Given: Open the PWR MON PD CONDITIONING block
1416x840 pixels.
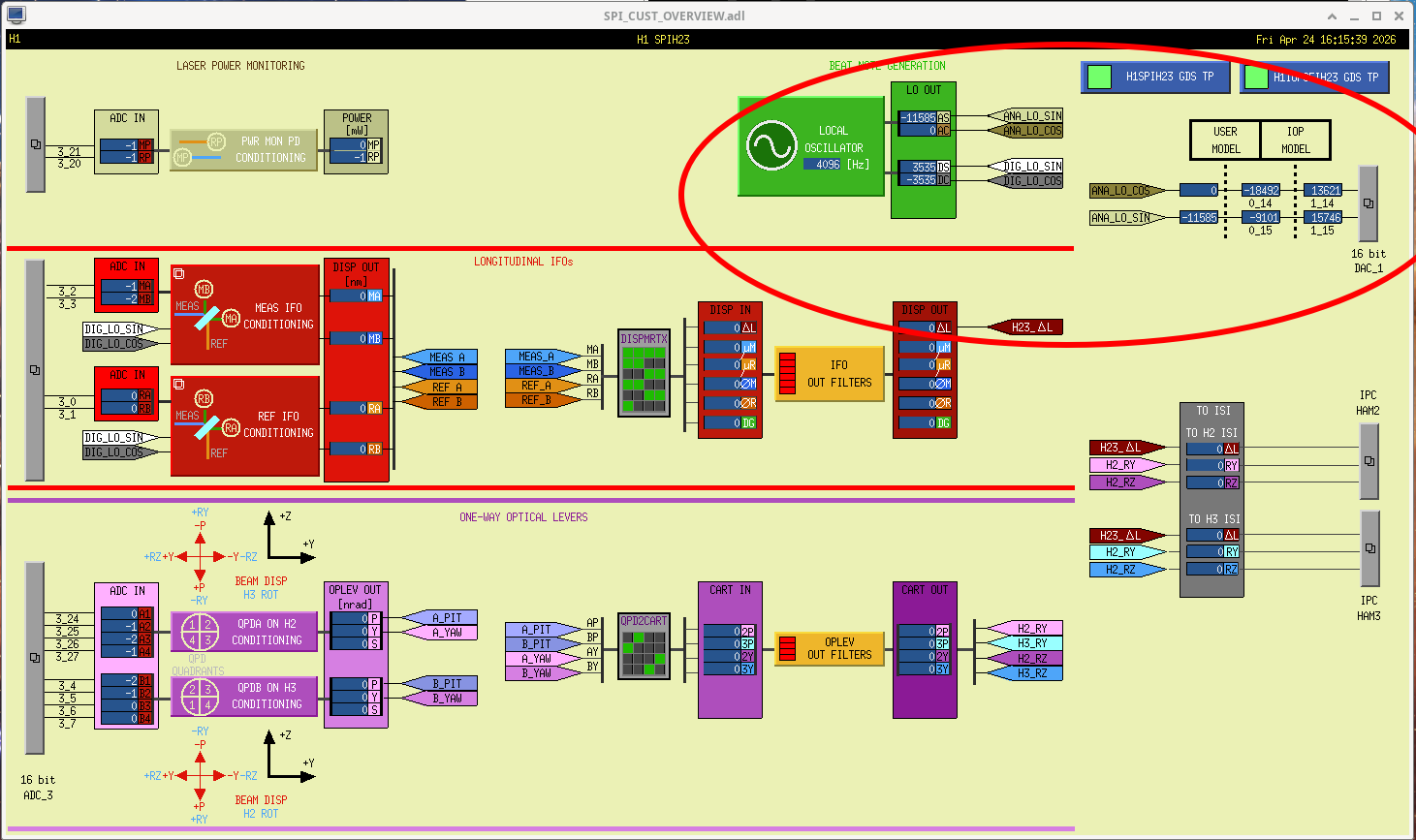Looking at the screenshot, I should coord(243,150).
